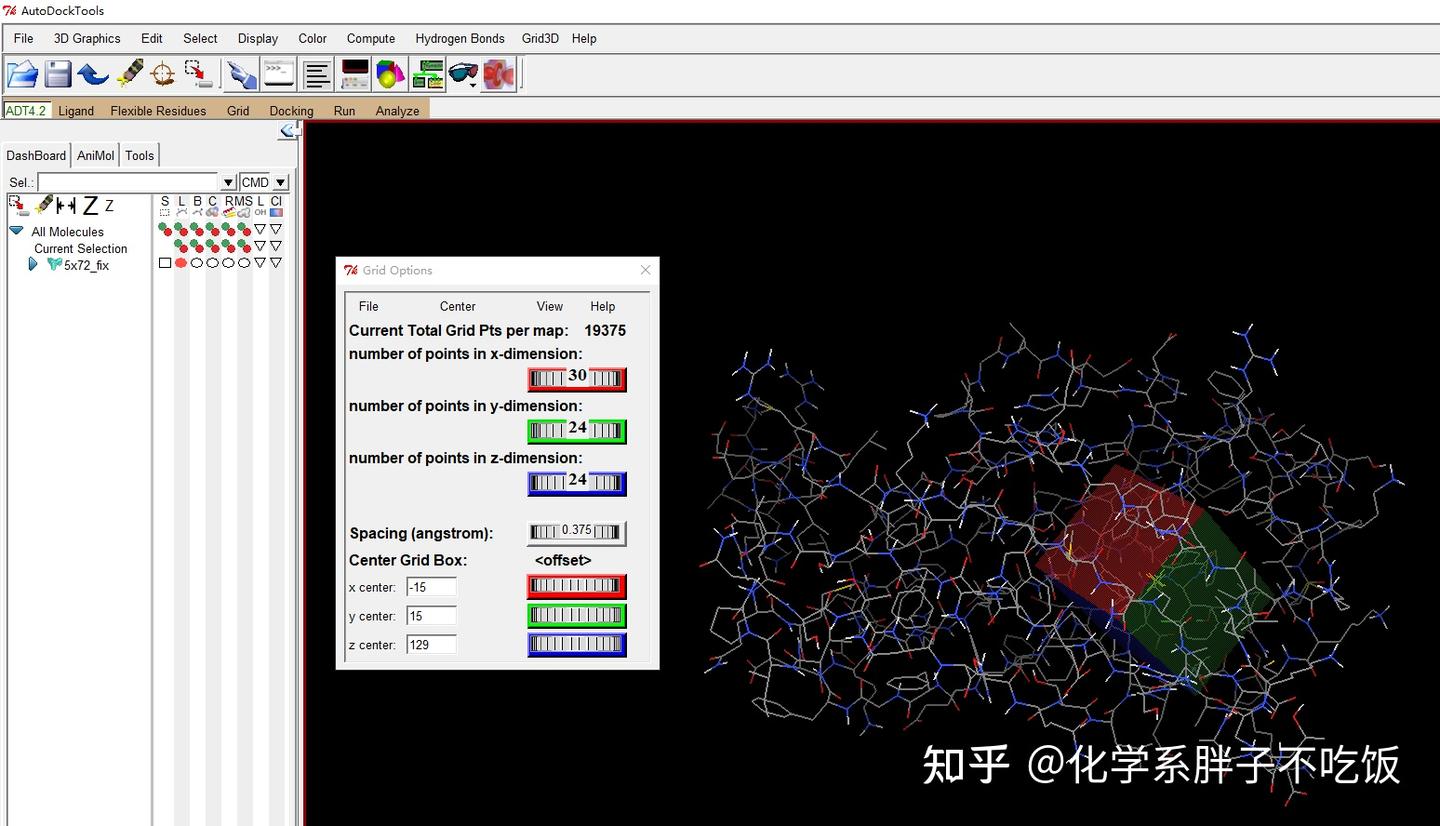The width and height of the screenshot is (1440, 826).
Task: Open the Python shell icon
Action: pos(278,73)
